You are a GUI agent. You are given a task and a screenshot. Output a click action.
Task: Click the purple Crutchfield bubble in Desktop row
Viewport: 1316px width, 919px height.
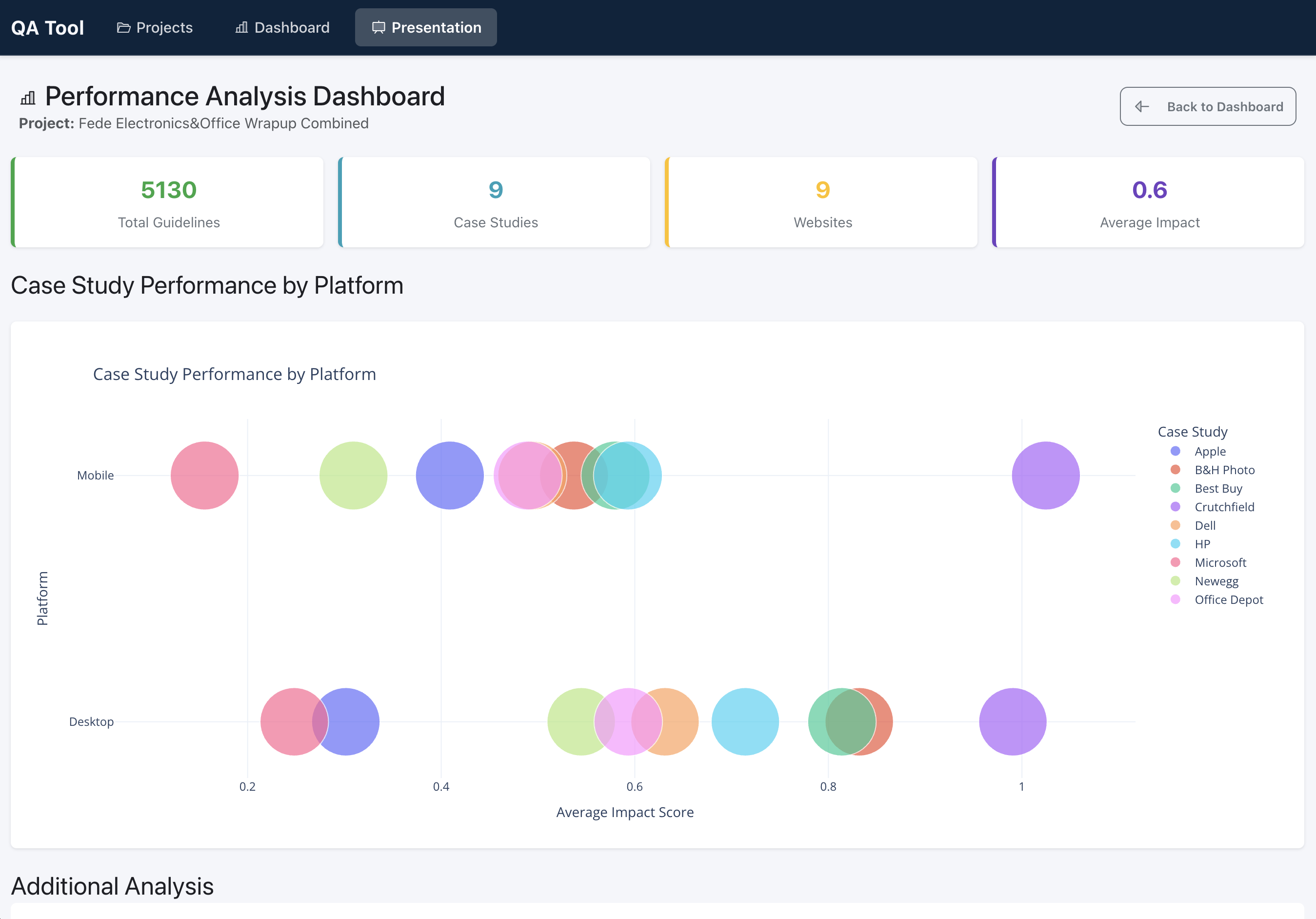[x=1013, y=721]
